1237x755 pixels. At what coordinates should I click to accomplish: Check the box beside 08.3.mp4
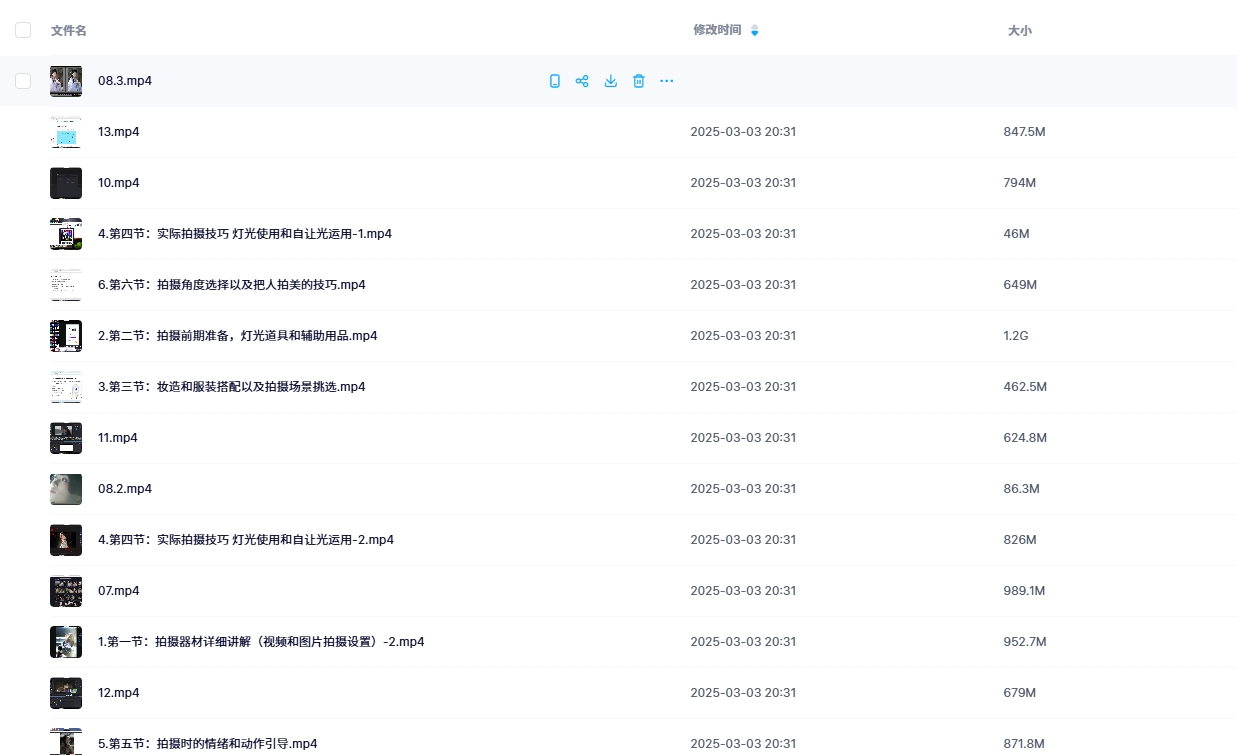[x=23, y=81]
